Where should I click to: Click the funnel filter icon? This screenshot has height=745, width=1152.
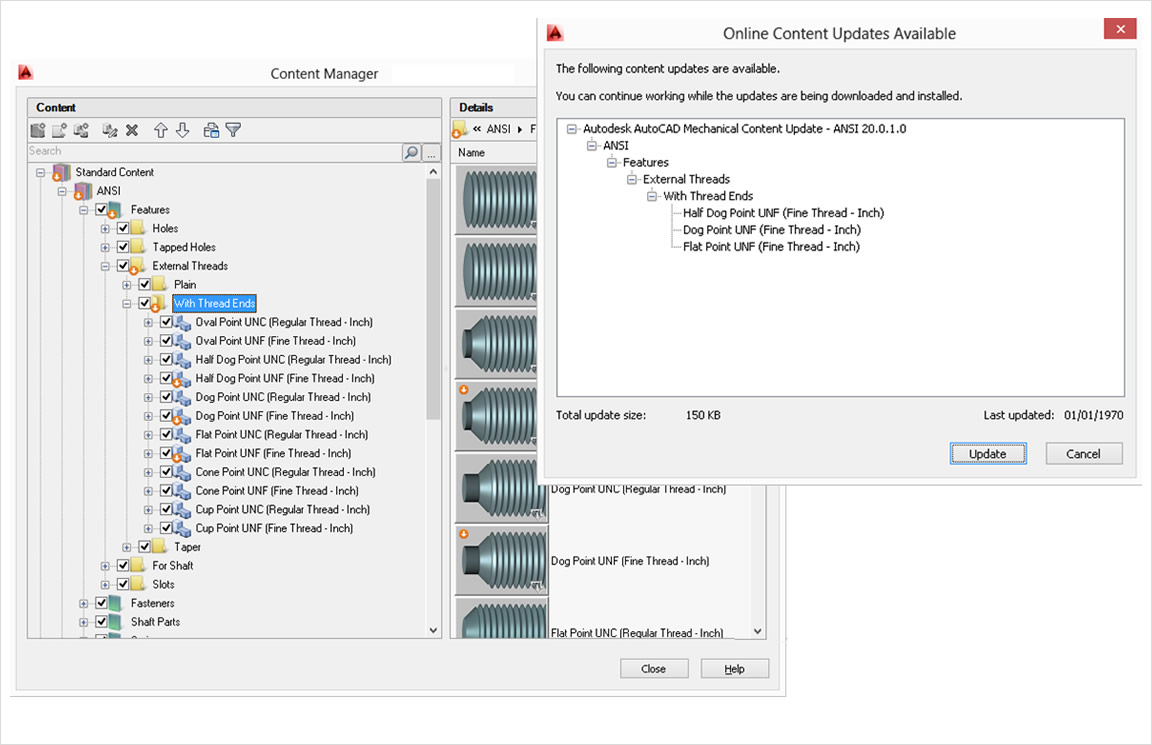(234, 131)
